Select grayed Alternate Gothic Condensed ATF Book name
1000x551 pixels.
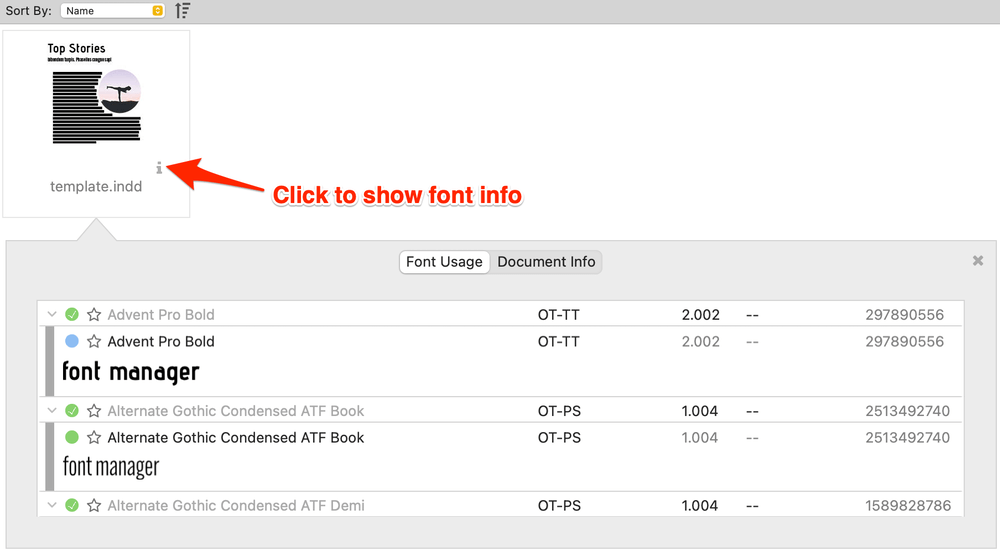236,411
